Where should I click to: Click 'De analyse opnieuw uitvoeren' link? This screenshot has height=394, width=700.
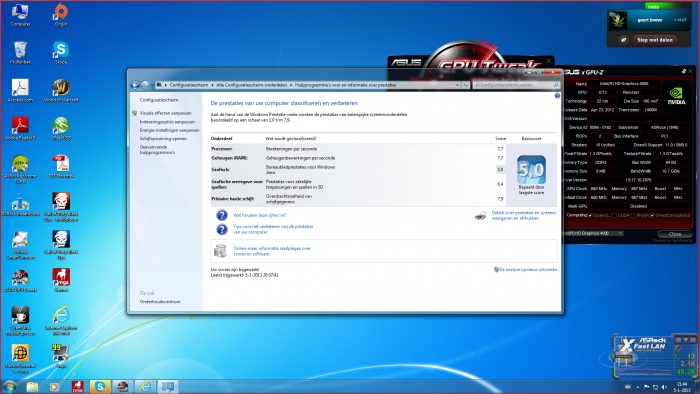point(528,270)
